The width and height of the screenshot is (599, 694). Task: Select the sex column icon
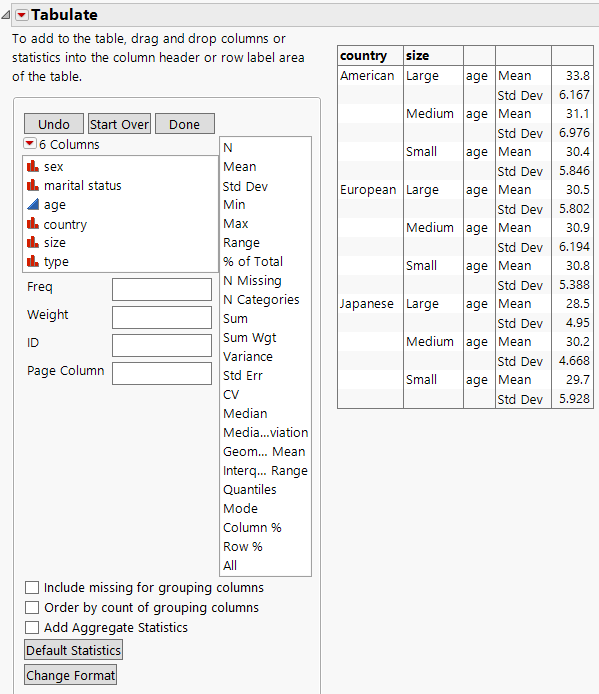point(33,166)
